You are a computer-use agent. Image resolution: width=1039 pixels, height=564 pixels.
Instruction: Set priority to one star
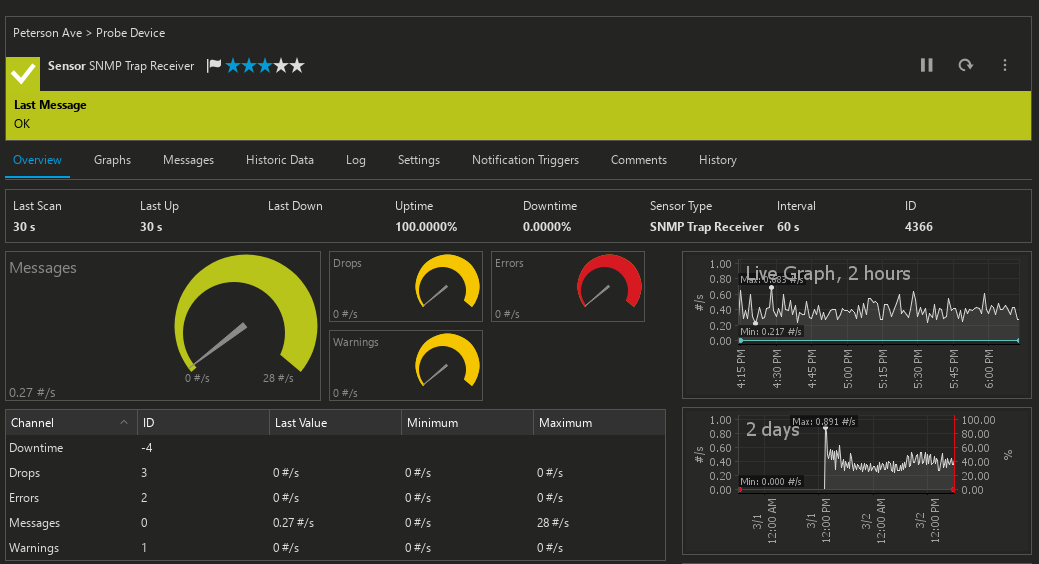[x=233, y=66]
